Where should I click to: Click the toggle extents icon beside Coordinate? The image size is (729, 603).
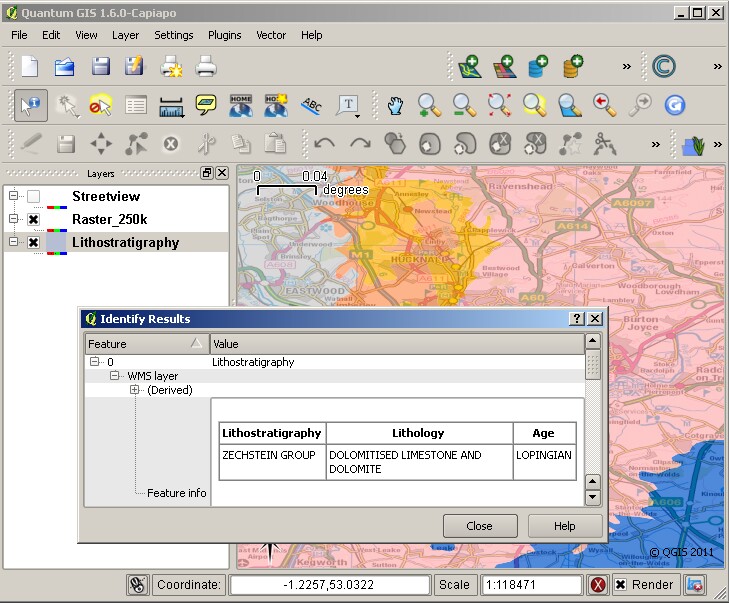click(138, 585)
